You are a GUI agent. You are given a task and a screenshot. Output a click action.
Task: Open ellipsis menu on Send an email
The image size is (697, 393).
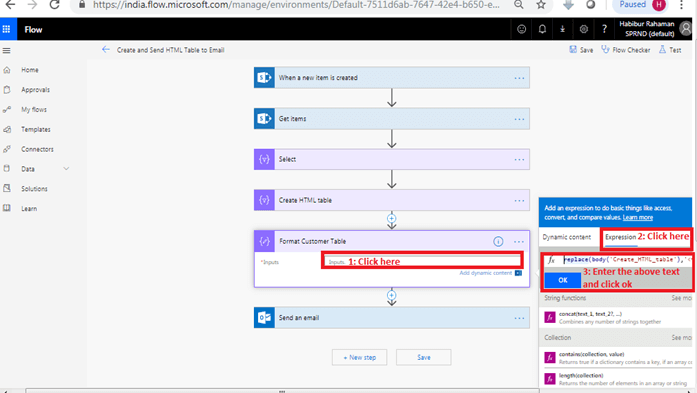(519, 318)
